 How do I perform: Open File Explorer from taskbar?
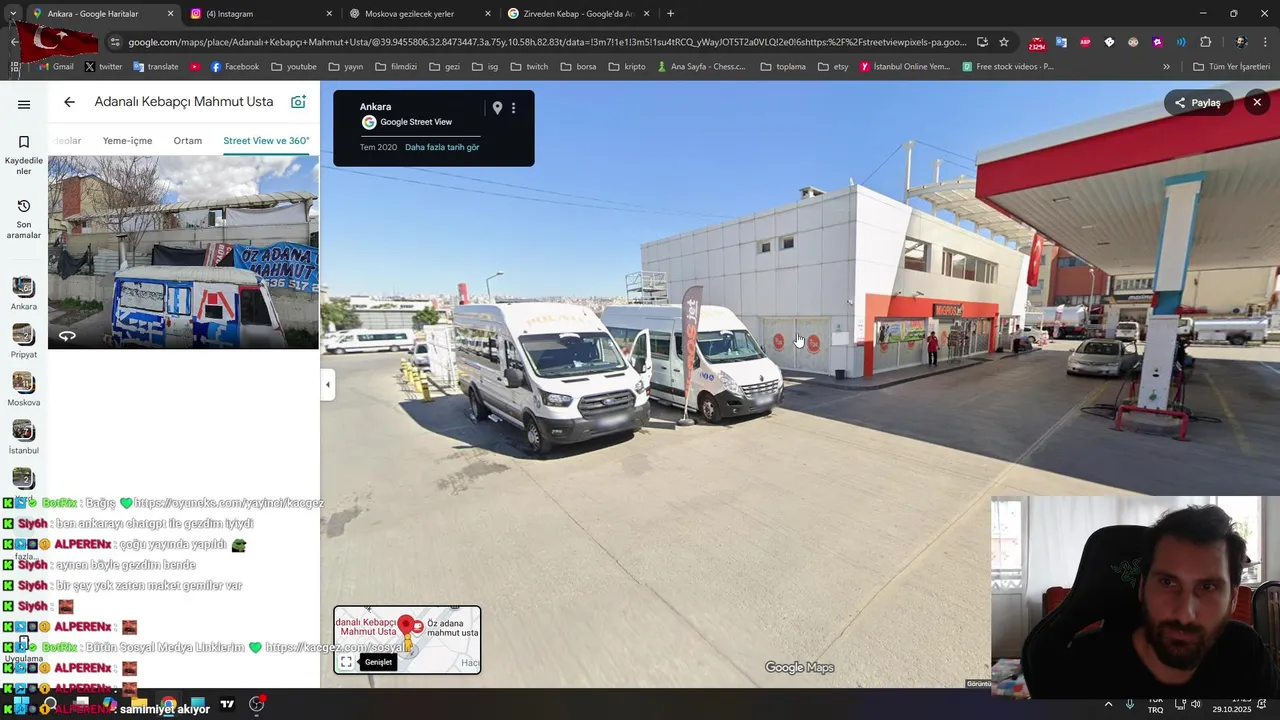(139, 704)
